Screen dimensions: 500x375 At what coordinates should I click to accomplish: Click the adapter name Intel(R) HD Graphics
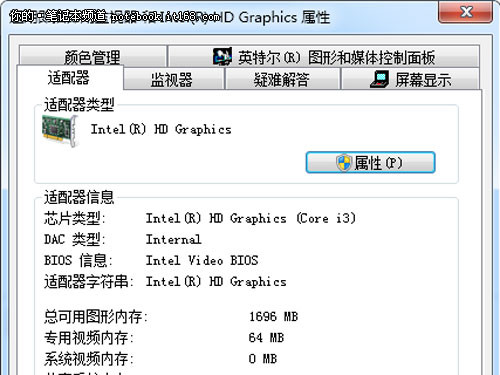161,129
